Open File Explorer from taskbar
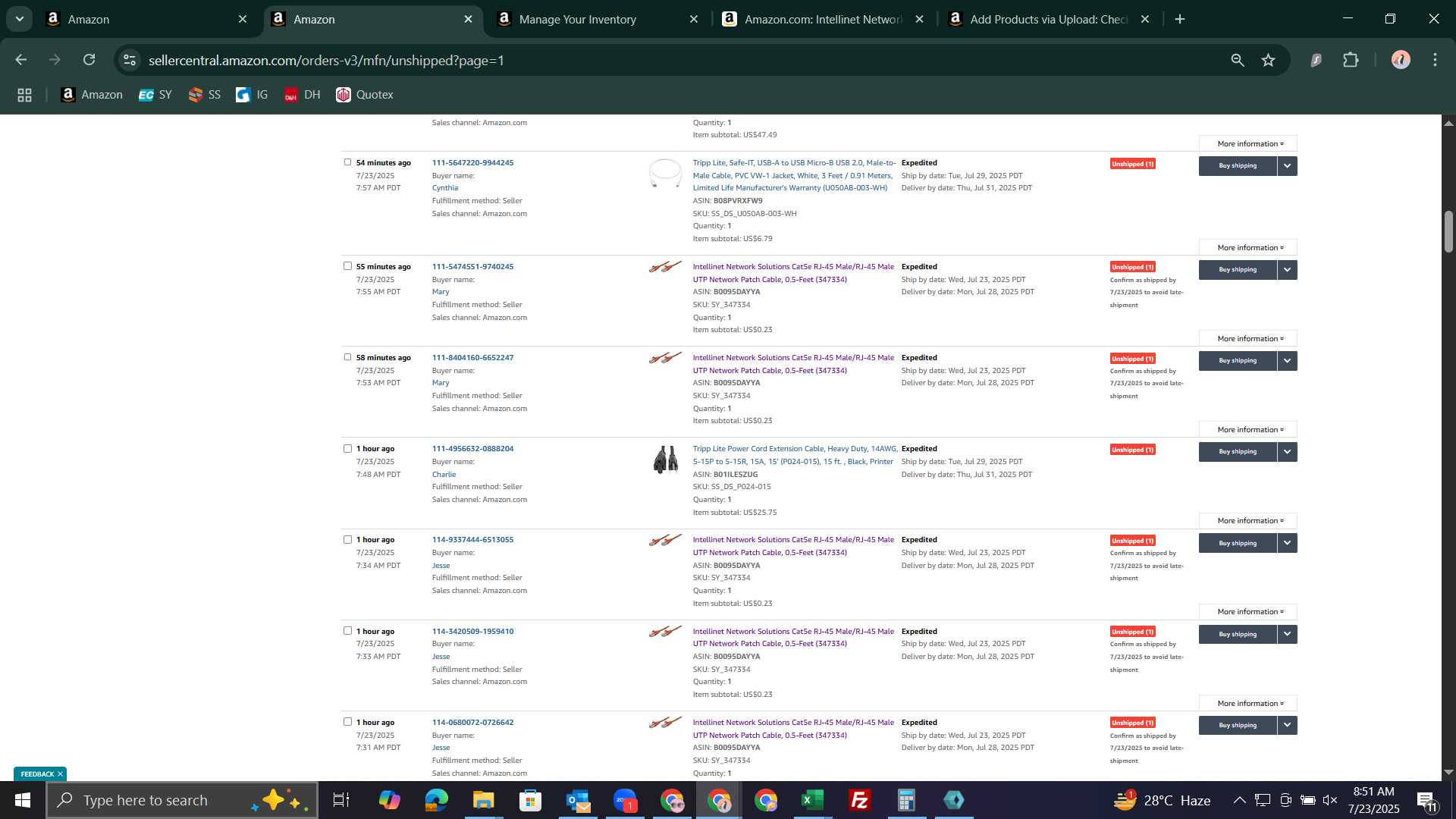This screenshot has width=1456, height=819. coord(483,800)
